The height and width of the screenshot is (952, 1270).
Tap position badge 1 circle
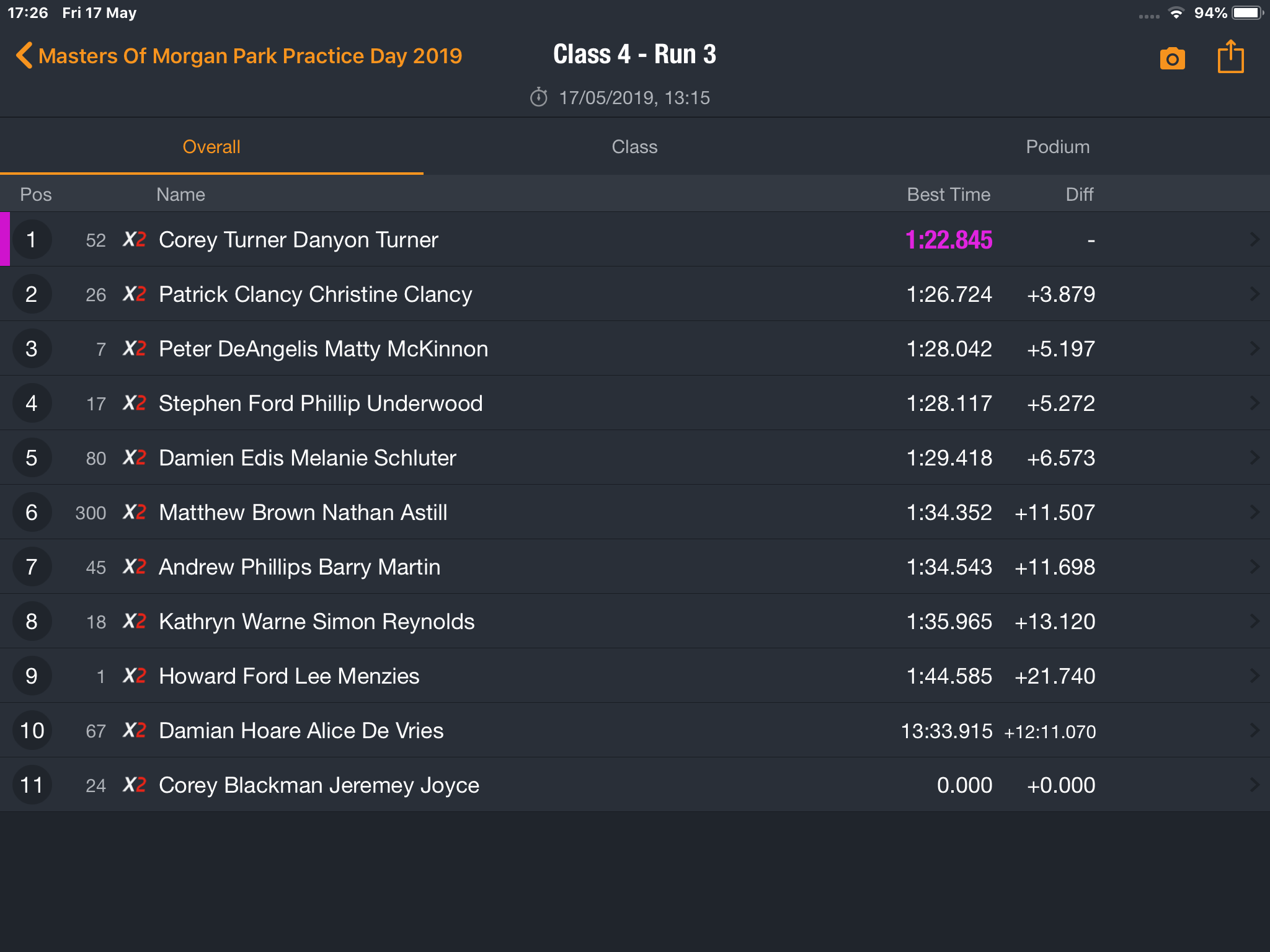pos(32,239)
